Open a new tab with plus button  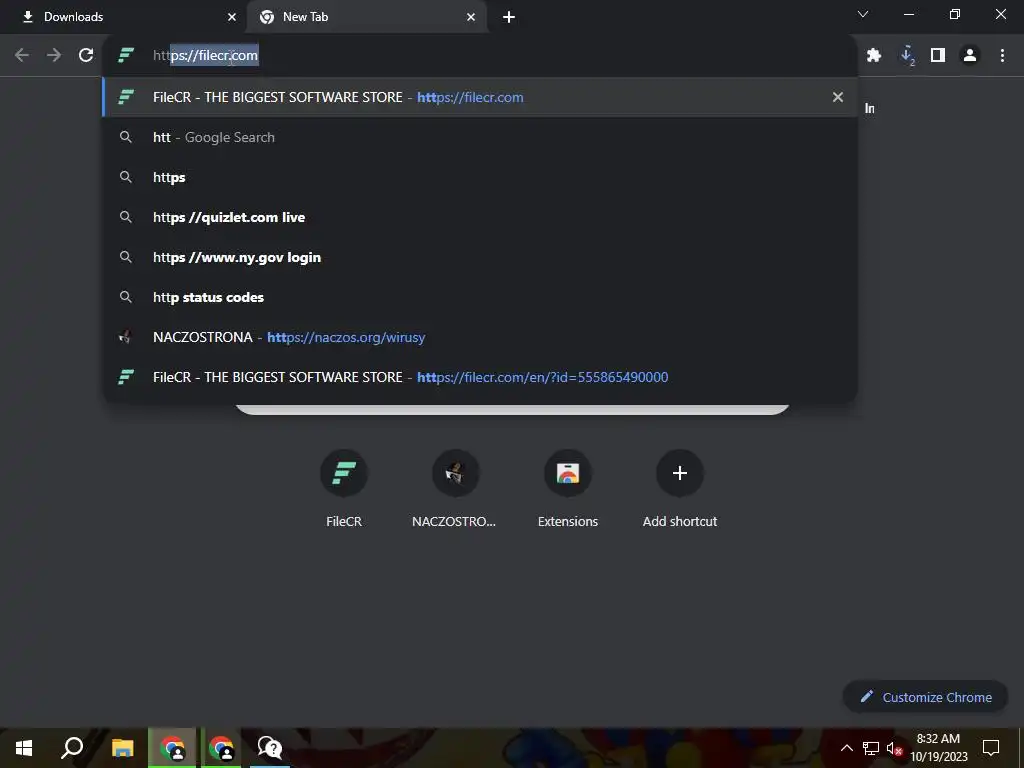click(x=509, y=17)
